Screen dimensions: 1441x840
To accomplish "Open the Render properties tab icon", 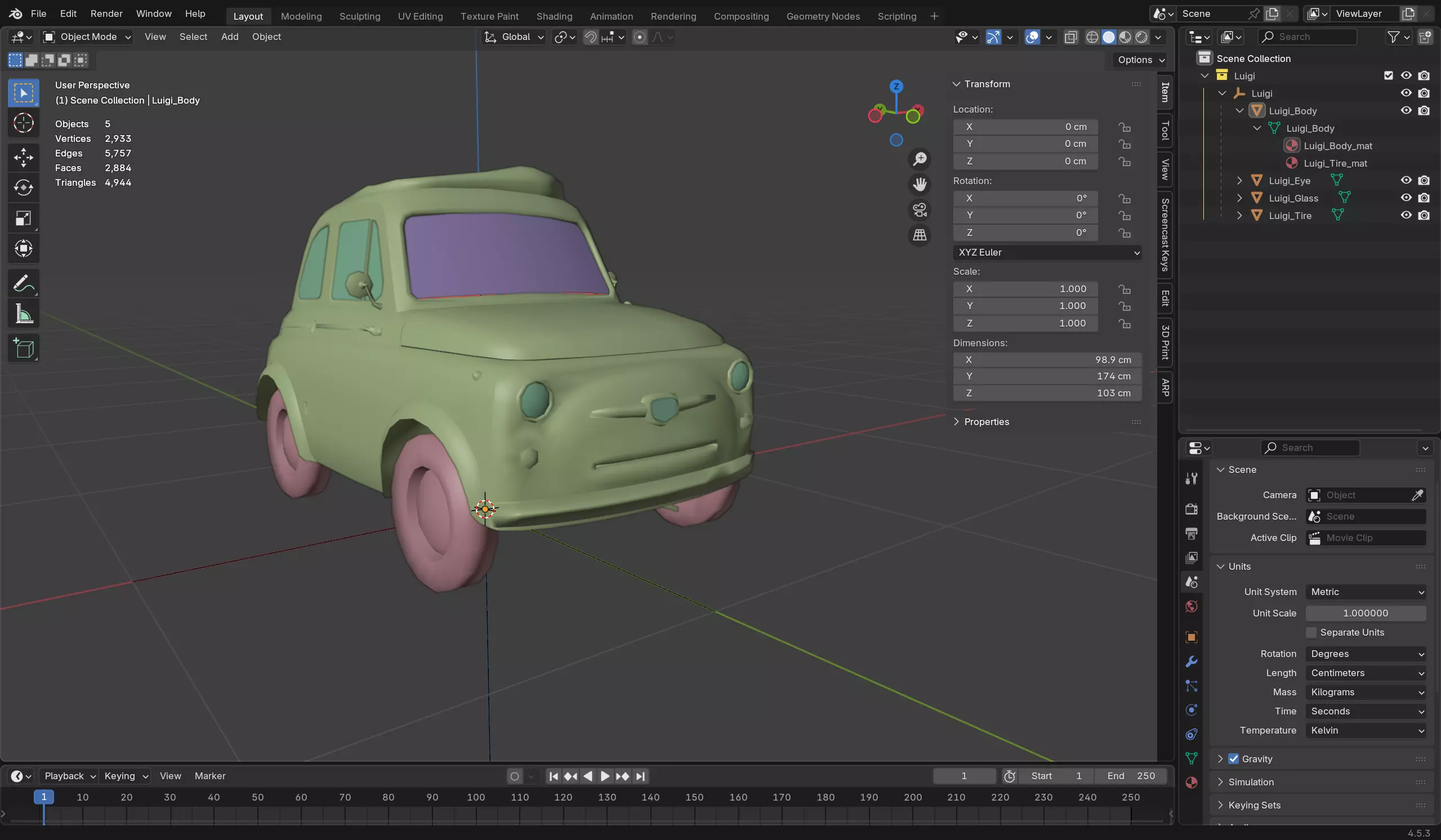I will (x=1192, y=508).
